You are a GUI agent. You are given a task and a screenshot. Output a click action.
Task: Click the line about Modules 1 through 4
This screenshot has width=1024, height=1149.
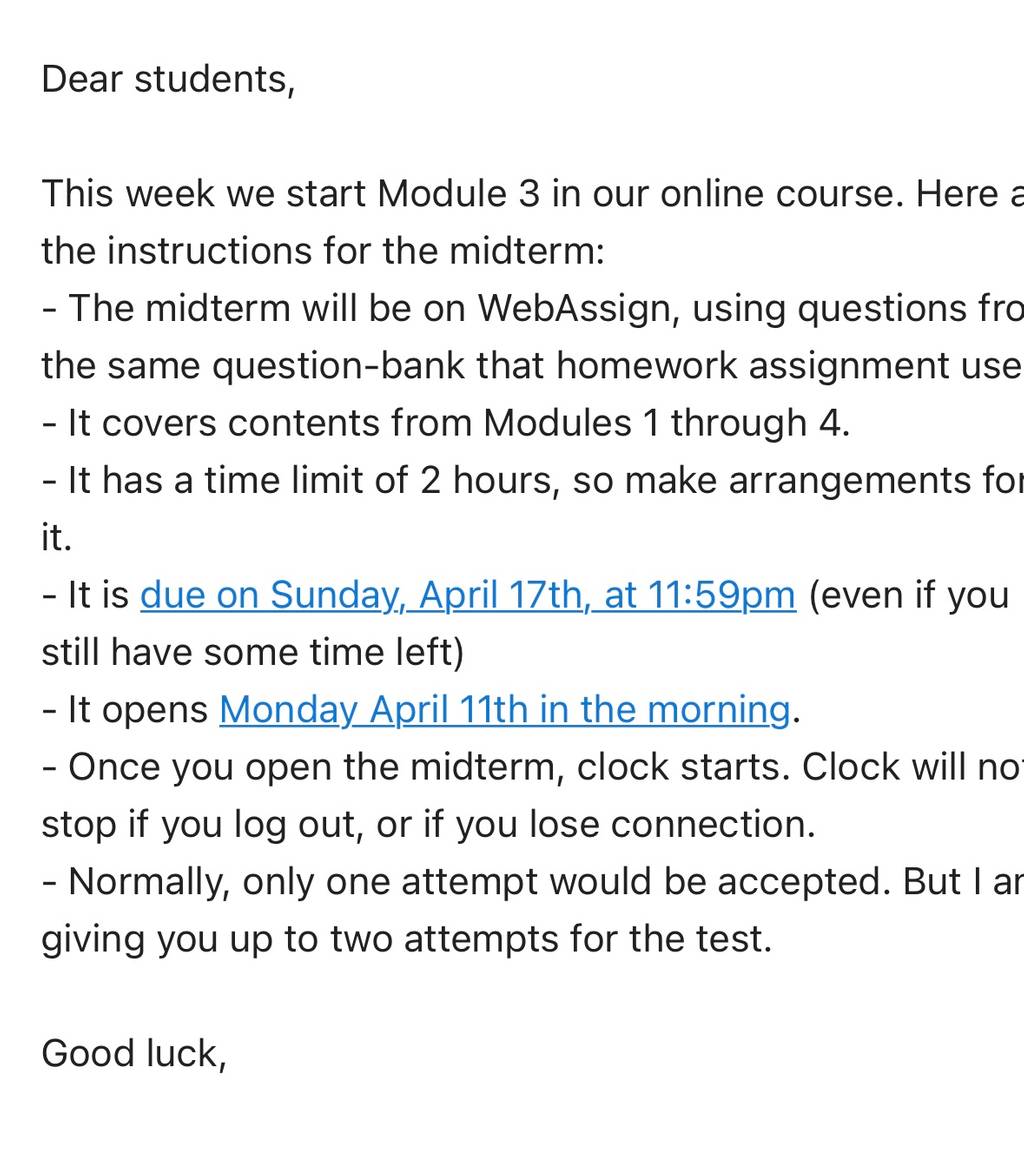point(446,423)
